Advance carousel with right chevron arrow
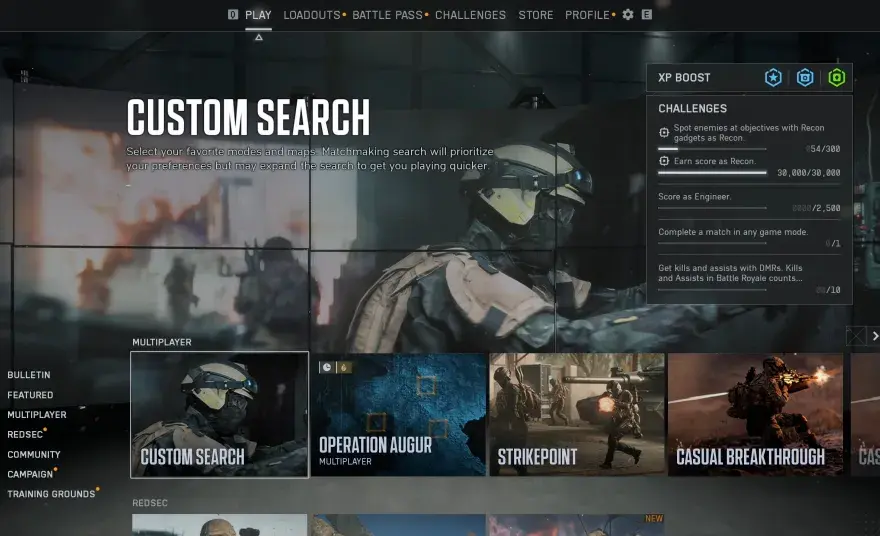 (x=874, y=336)
